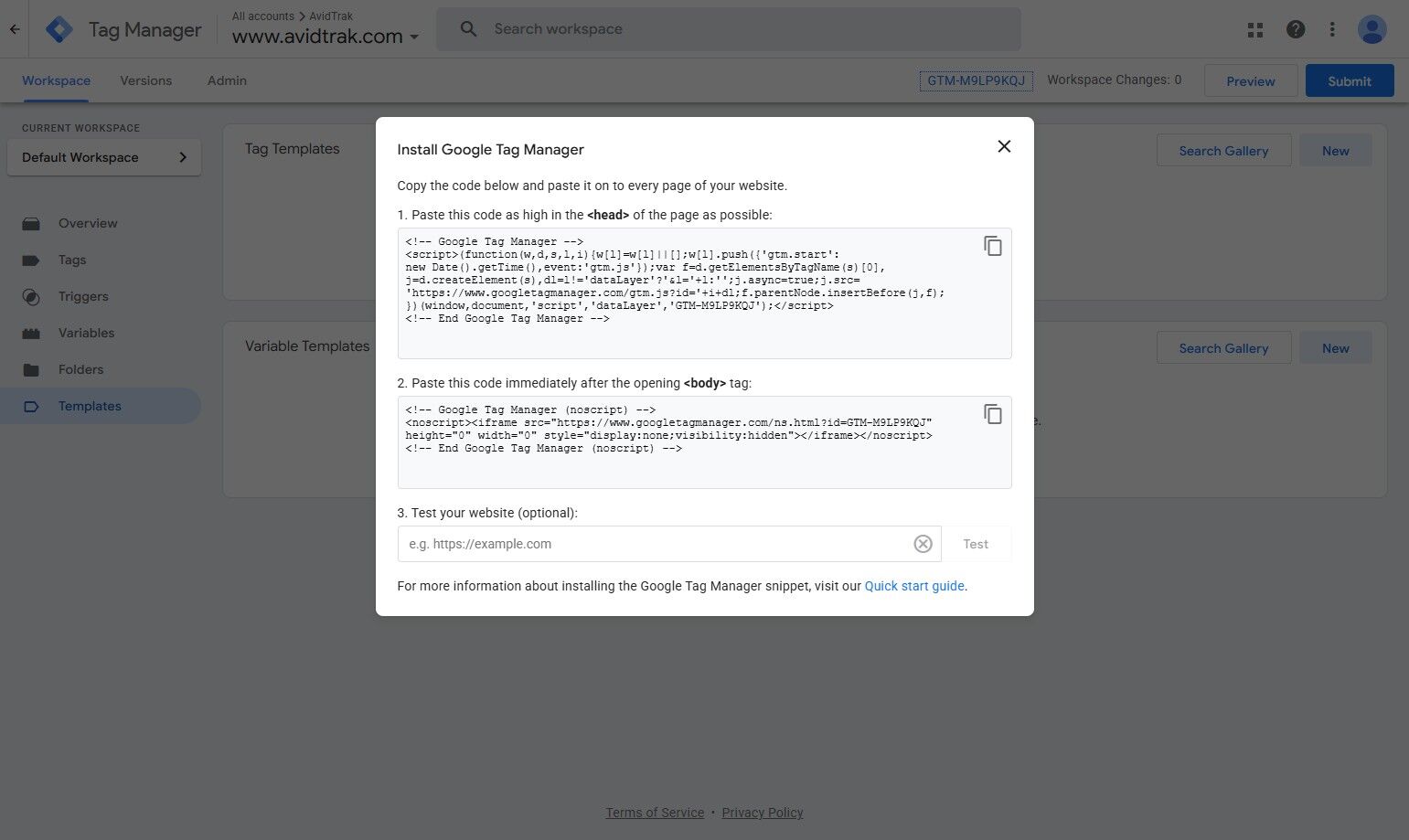This screenshot has height=840, width=1409.
Task: Click the Tag Templates heading
Action: click(292, 149)
